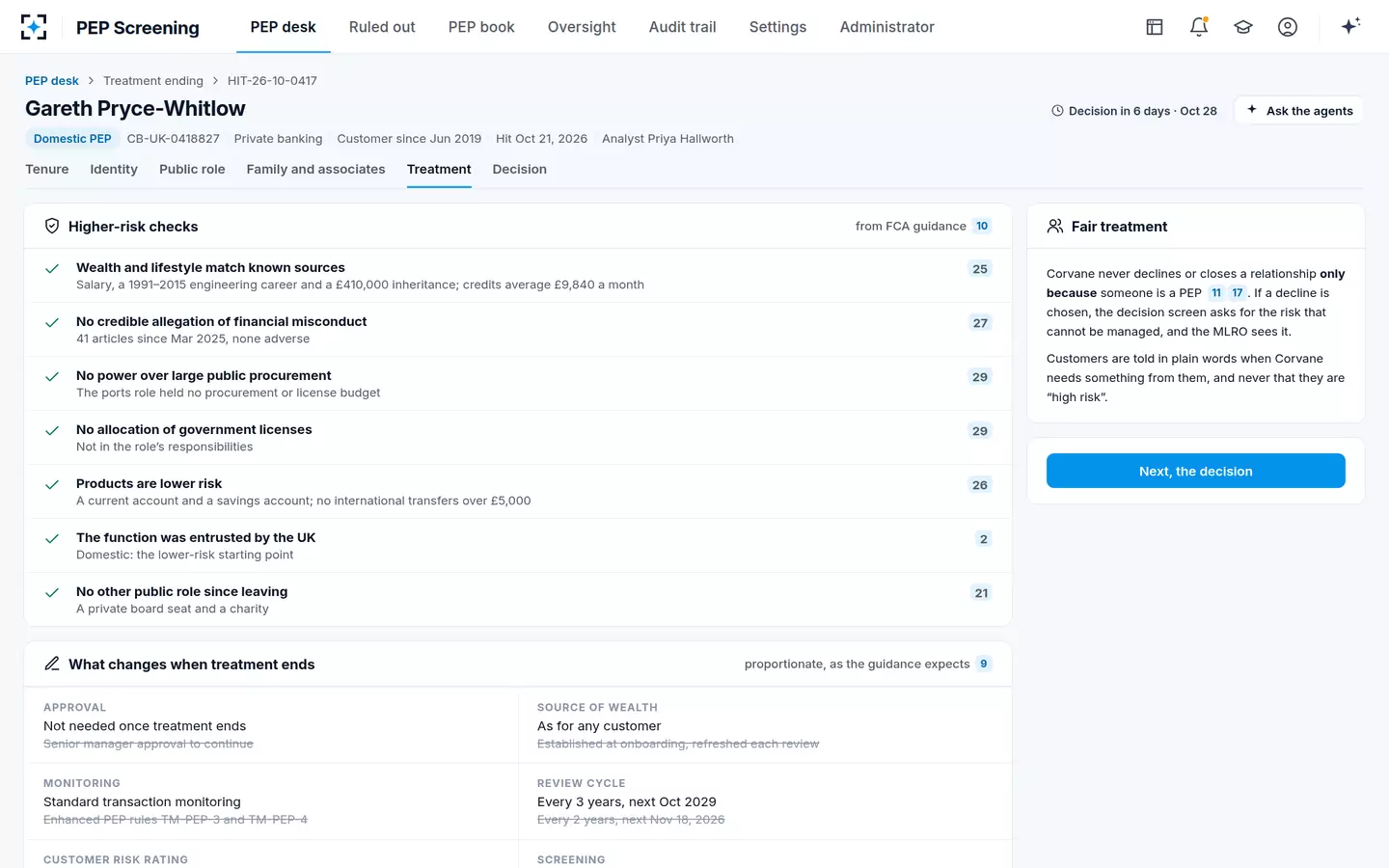Screen dimensions: 1389x868
Task: Click checkmark for function entrusted by UK
Action: 52,539
